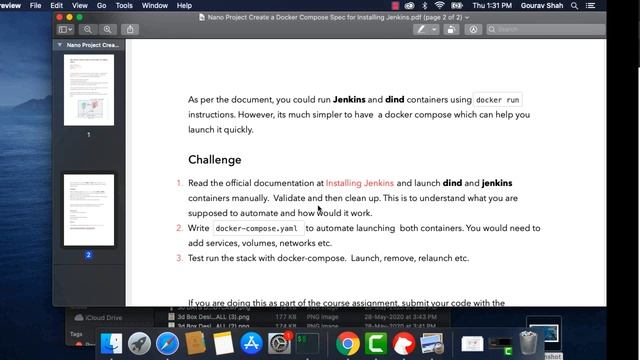Open the Tools menu
The image size is (640, 360).
(x=124, y=6)
